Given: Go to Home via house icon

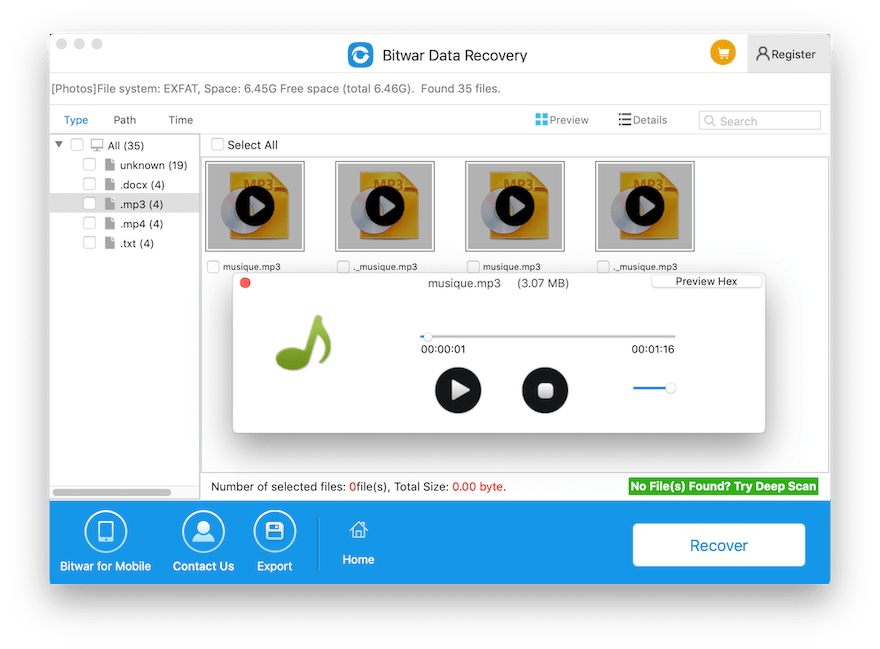Looking at the screenshot, I should tap(359, 529).
